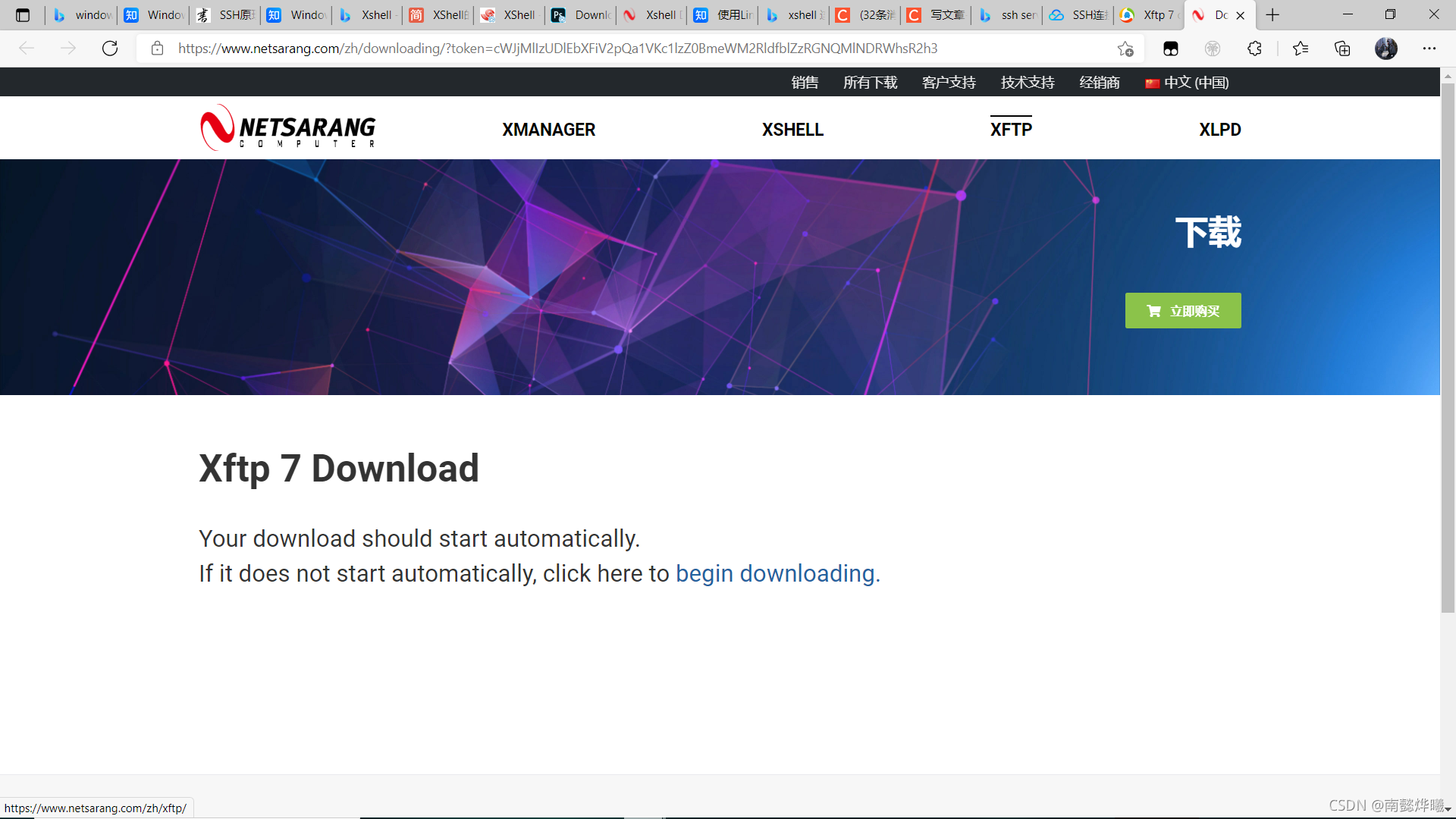The width and height of the screenshot is (1456, 819).
Task: Open the black mask extension icon
Action: [x=1171, y=49]
